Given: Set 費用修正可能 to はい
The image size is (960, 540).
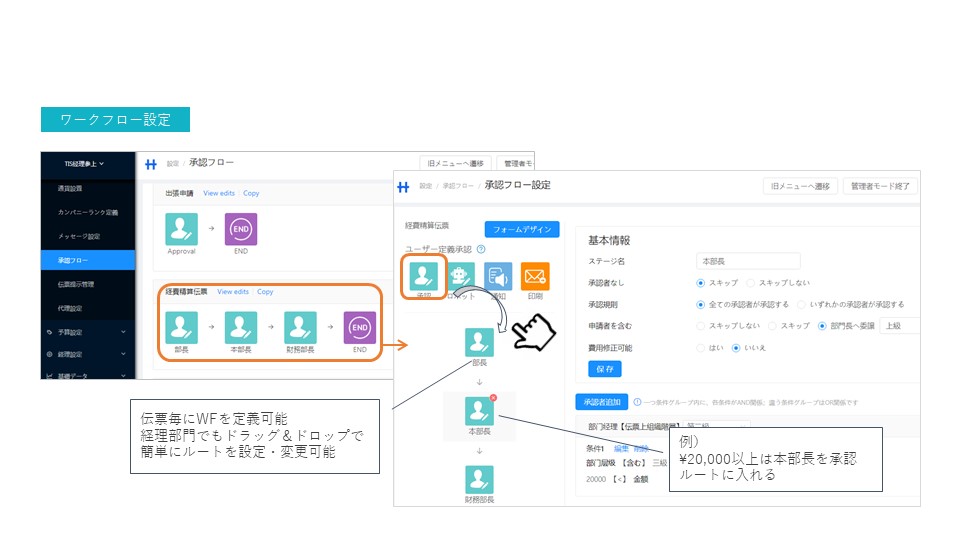Looking at the screenshot, I should [x=700, y=348].
